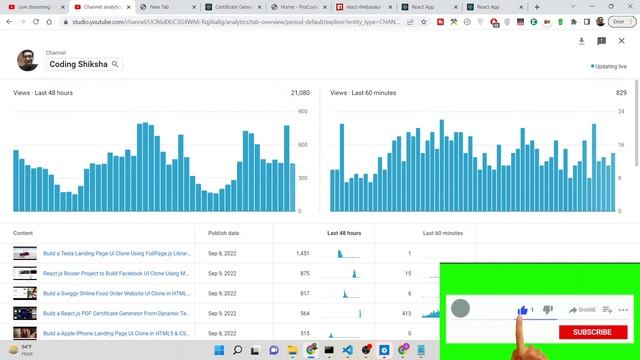Click the red SUBSCRIBE button

click(593, 332)
